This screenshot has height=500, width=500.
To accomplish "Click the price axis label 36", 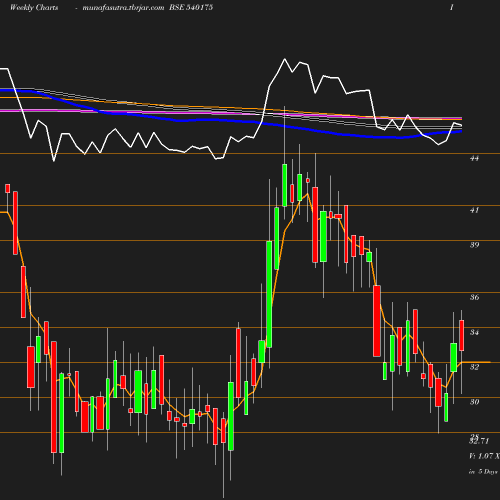I will click(x=474, y=297).
